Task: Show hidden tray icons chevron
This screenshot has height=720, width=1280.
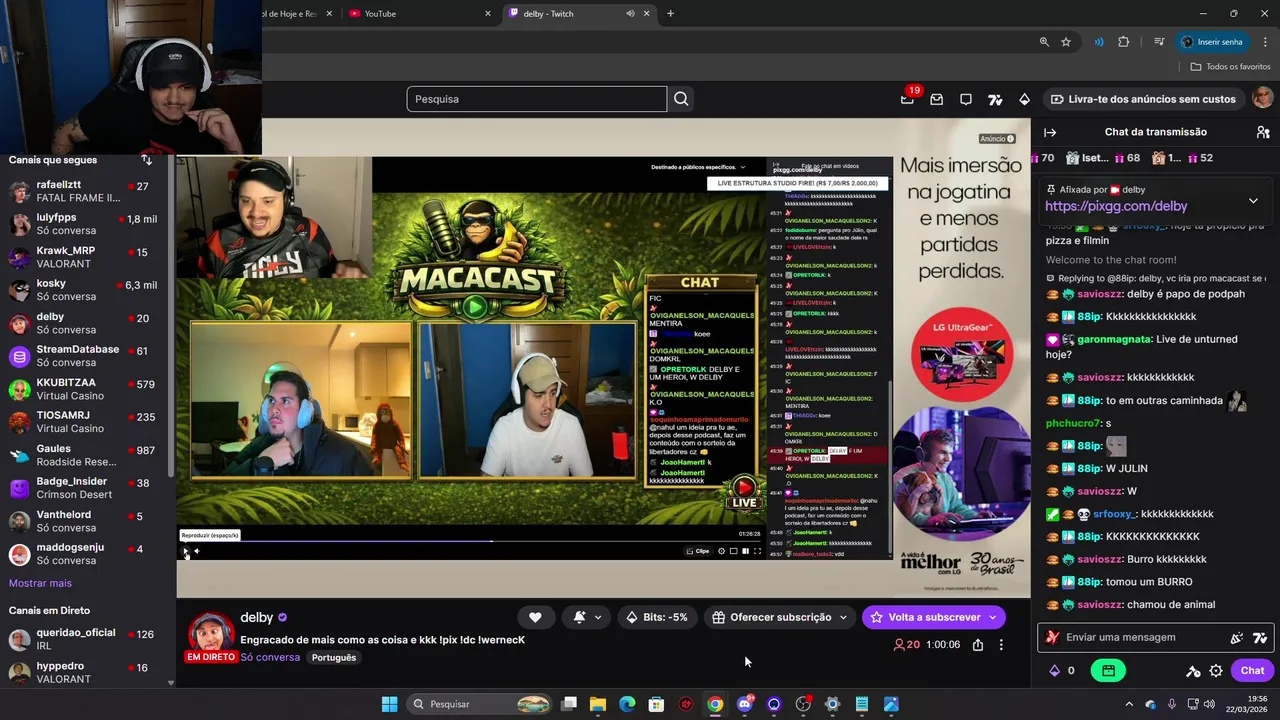Action: click(x=1129, y=704)
